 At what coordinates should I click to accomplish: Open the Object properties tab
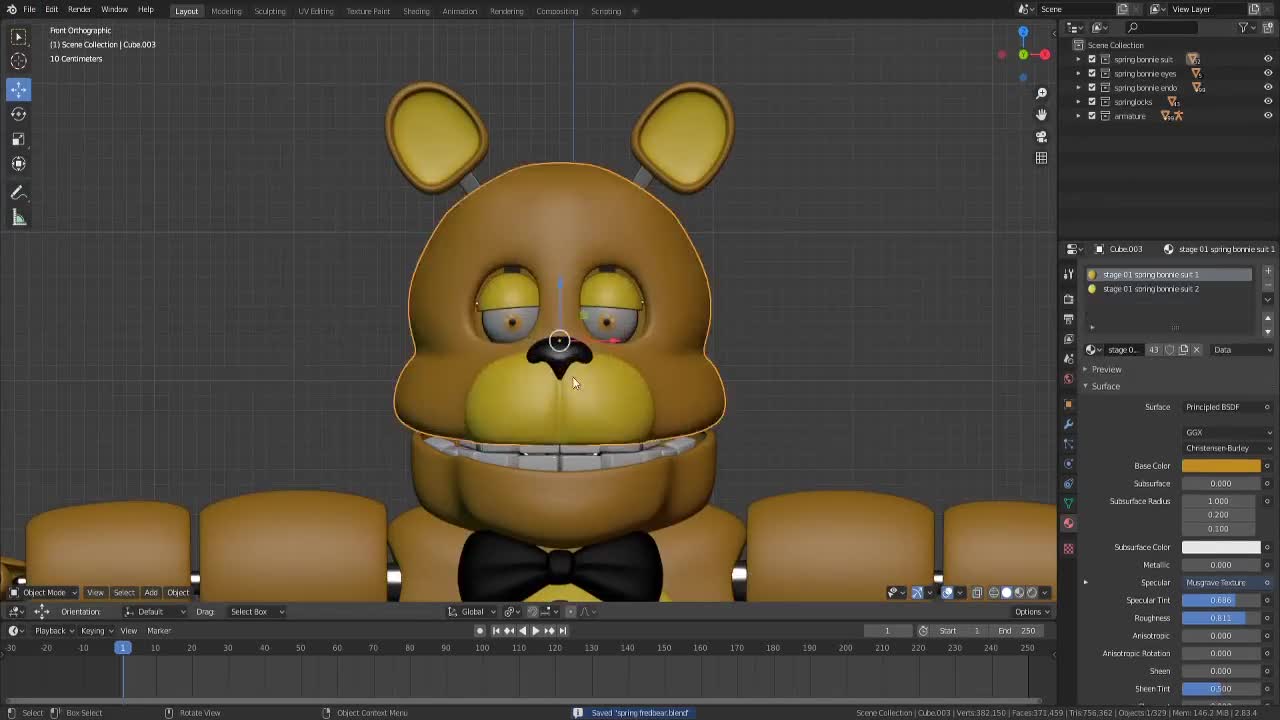[1068, 404]
